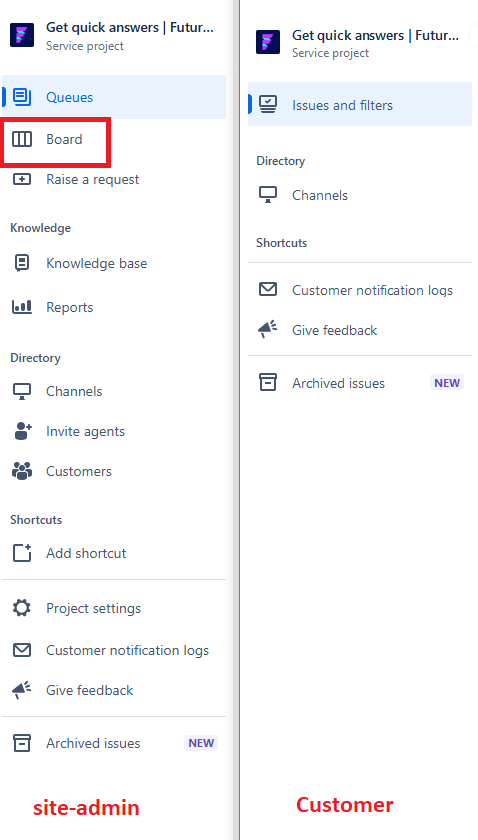Click the NEW badge in Customer panel
This screenshot has width=478, height=840.
(x=447, y=382)
